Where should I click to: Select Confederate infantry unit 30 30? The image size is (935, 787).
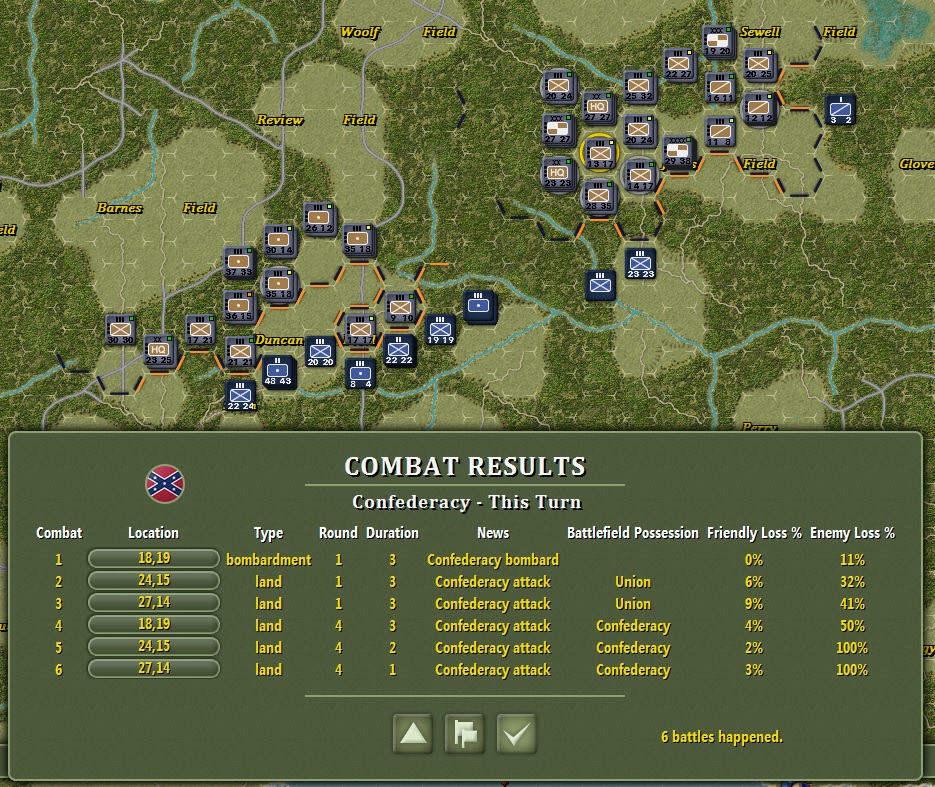120,330
